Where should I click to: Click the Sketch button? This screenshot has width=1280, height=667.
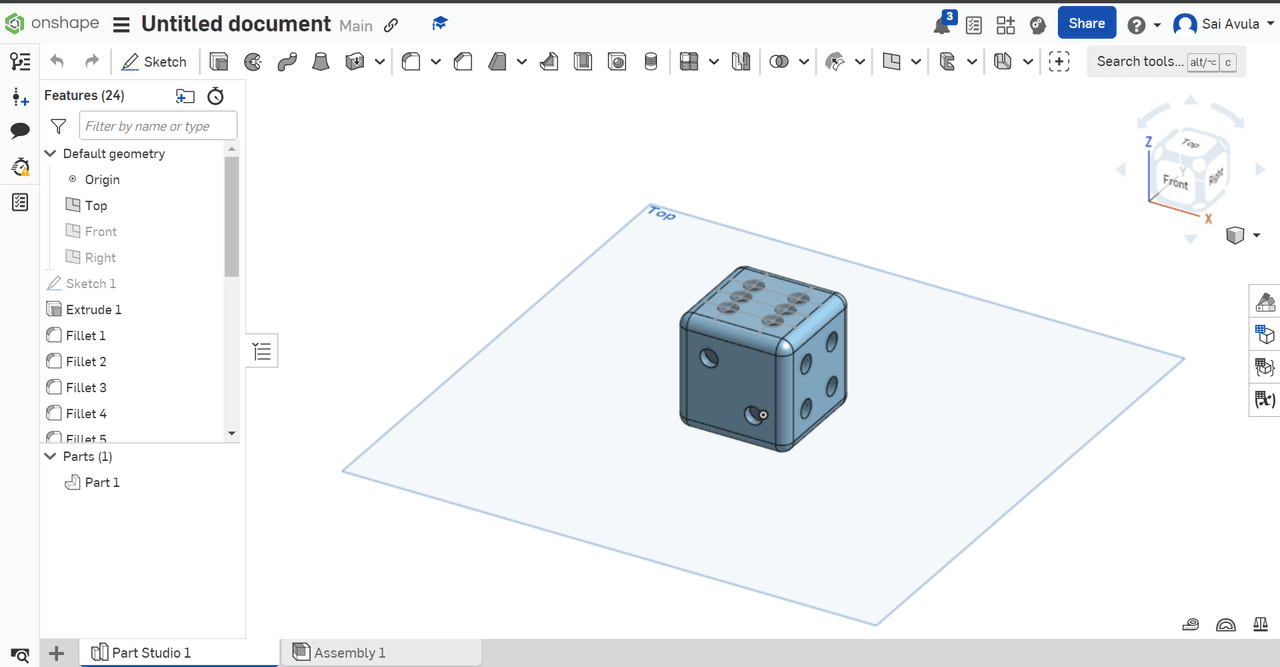click(154, 62)
